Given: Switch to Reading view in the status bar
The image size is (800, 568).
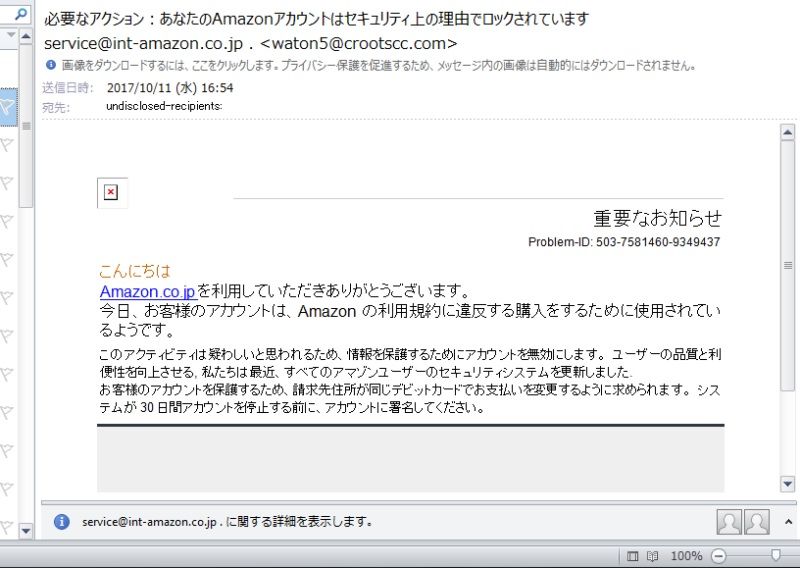Looking at the screenshot, I should (652, 556).
